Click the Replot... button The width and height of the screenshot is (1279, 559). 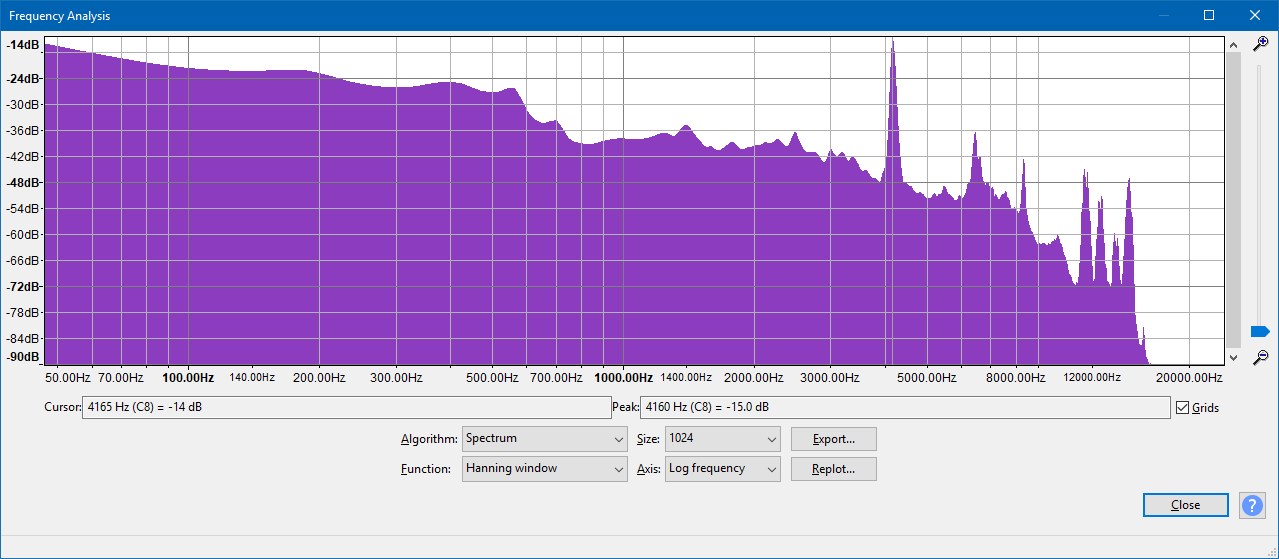tap(833, 469)
